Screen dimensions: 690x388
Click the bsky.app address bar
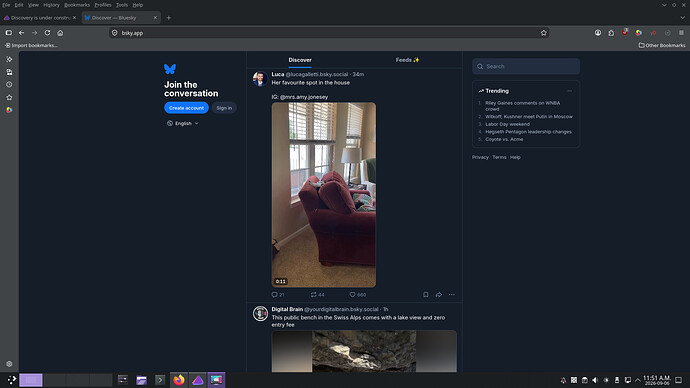click(328, 33)
